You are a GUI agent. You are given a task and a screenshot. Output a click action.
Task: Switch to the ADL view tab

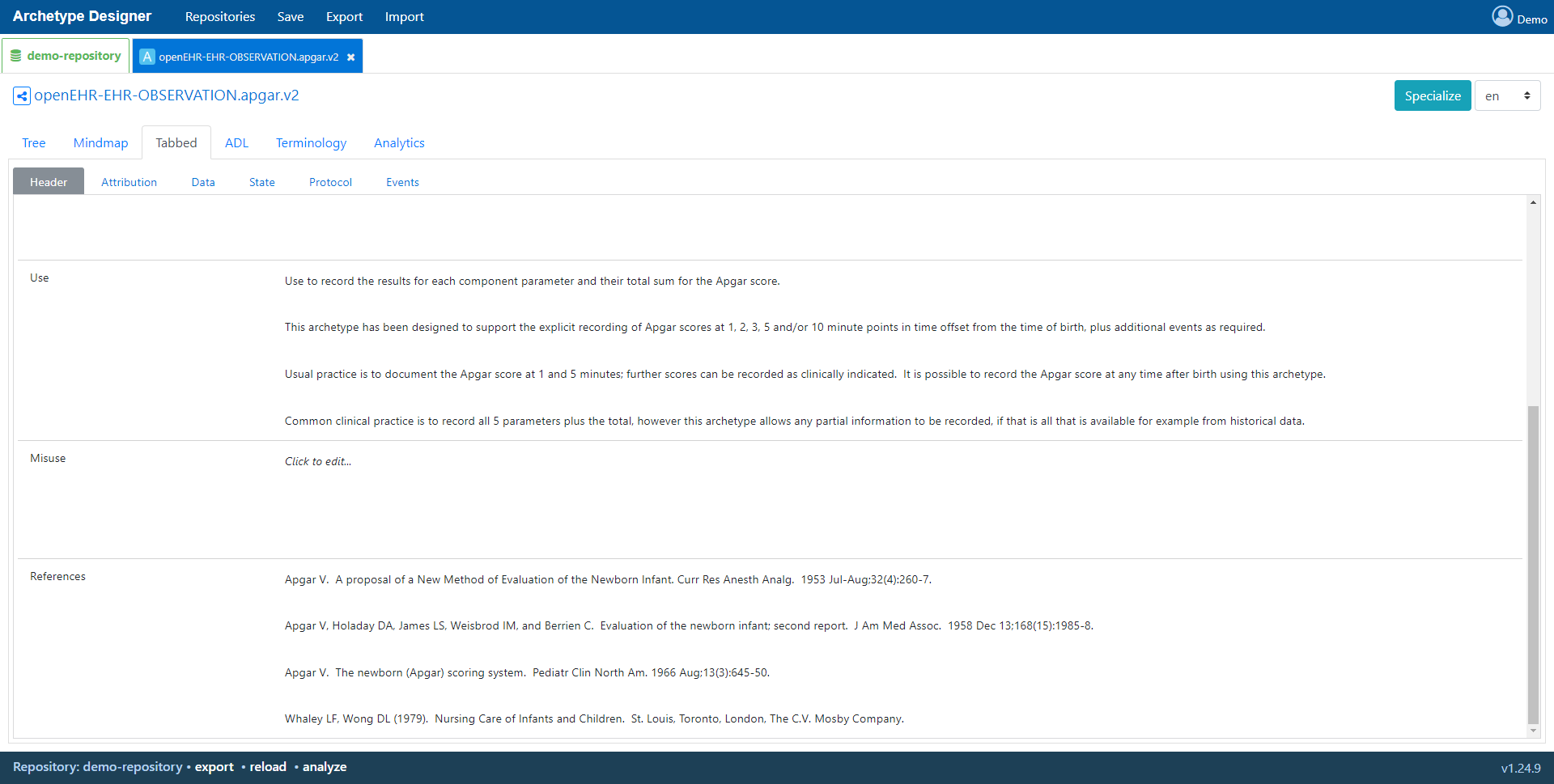tap(236, 143)
